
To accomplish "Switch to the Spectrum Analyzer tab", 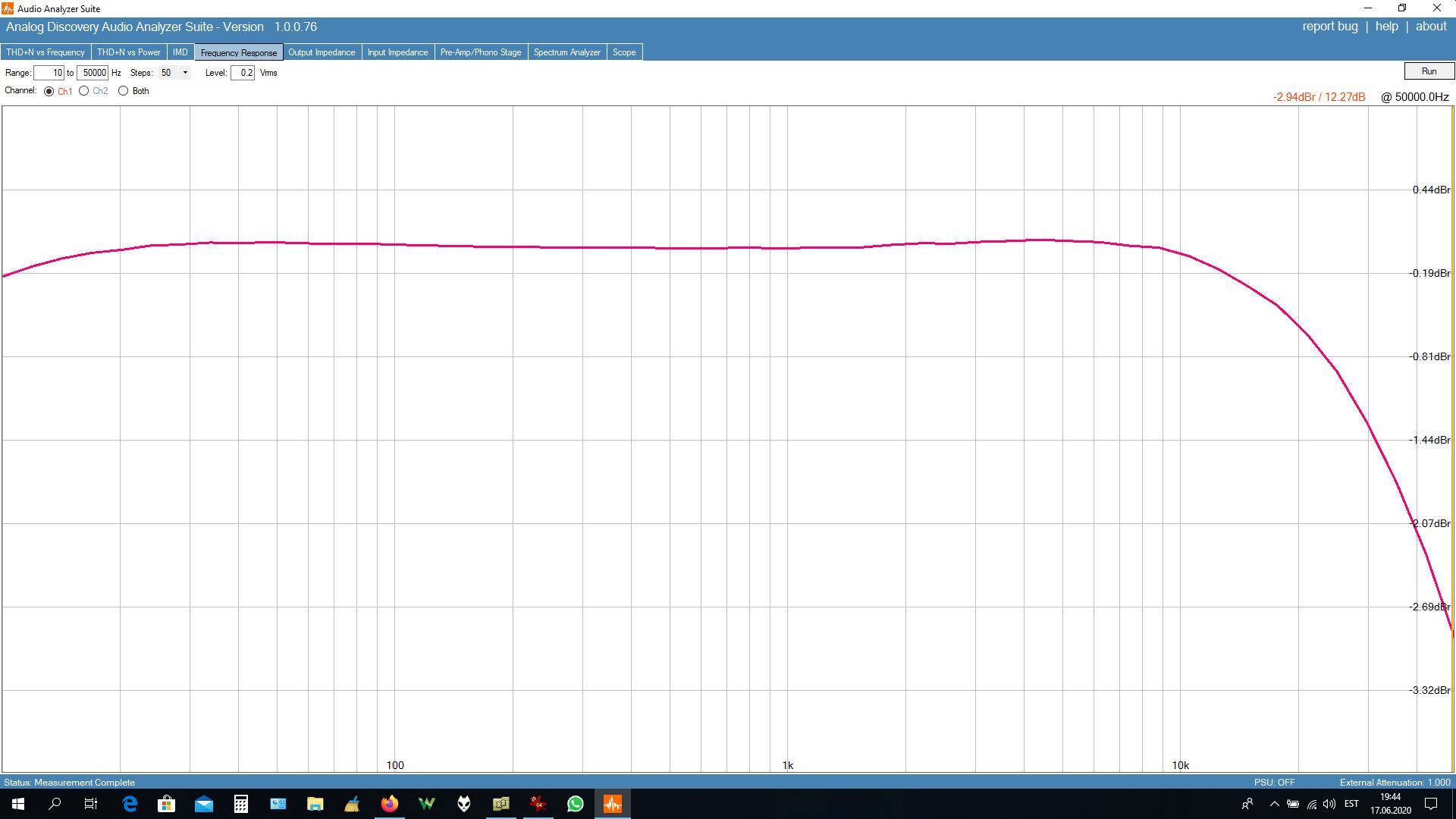I will 566,52.
